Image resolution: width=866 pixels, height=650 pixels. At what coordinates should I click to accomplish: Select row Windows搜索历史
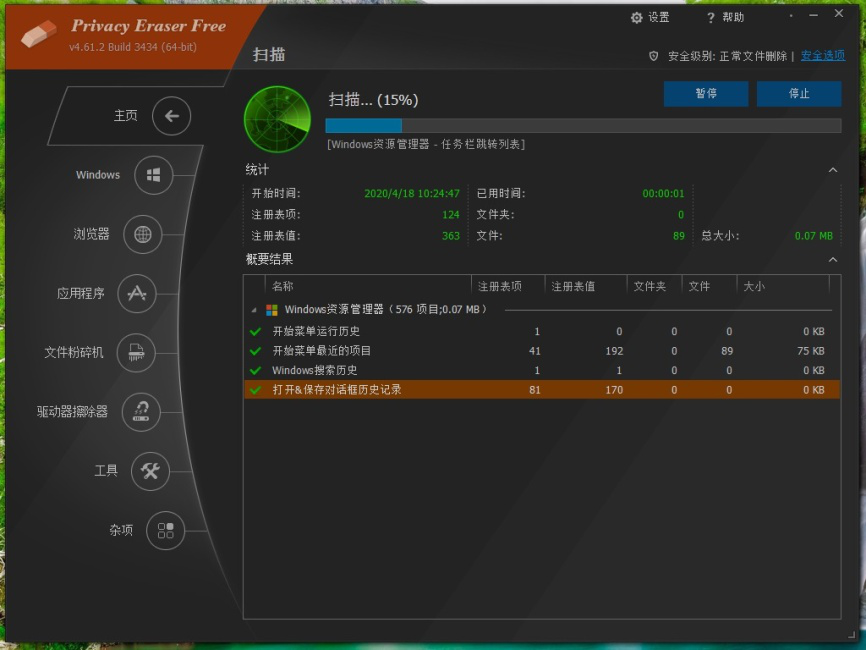click(x=542, y=370)
